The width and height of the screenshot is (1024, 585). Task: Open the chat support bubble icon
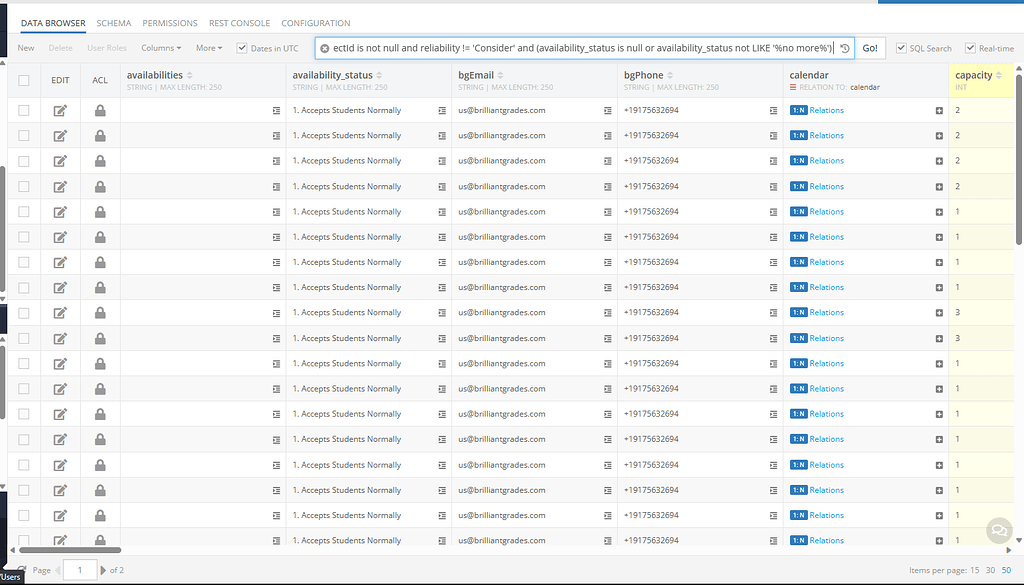pos(998,530)
